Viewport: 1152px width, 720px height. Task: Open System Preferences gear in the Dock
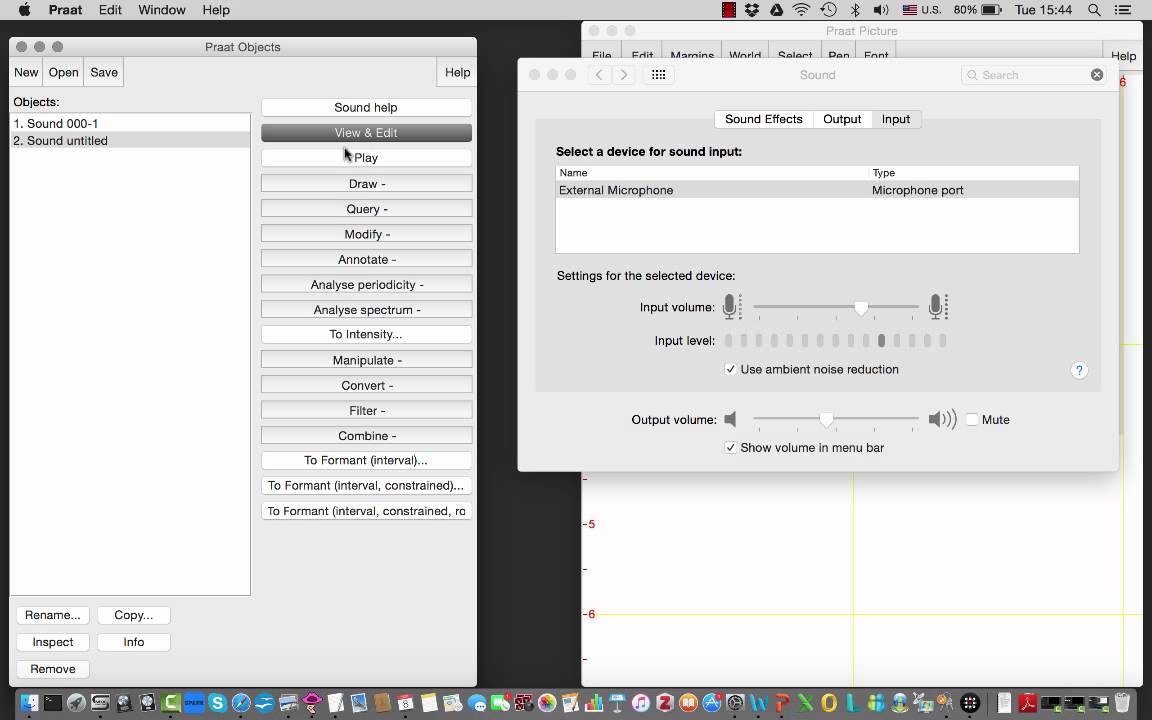tap(735, 703)
